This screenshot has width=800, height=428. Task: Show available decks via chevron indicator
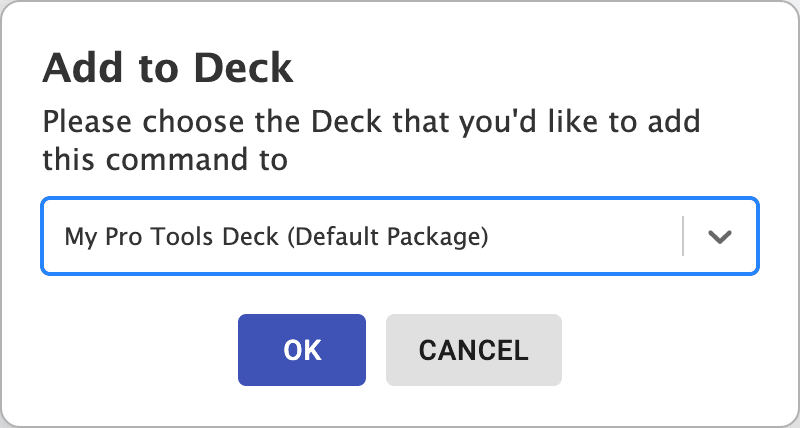(x=719, y=236)
